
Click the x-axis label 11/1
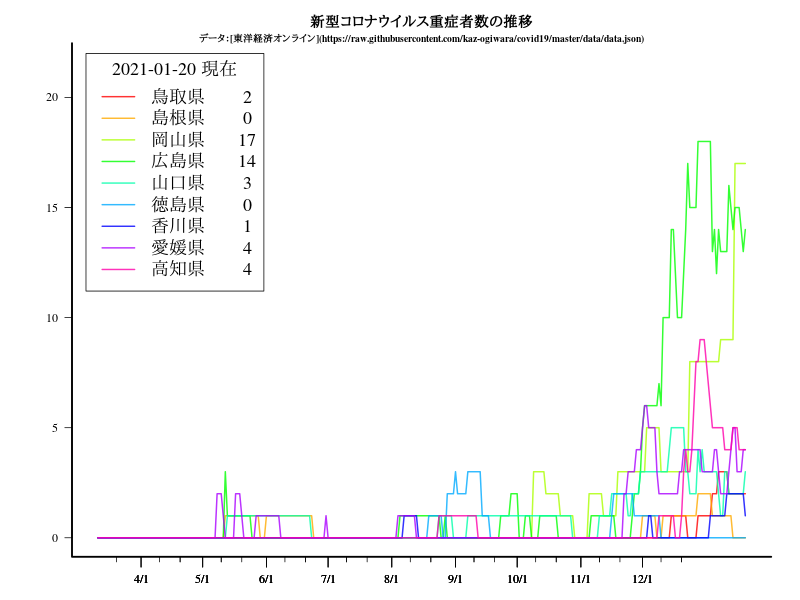(580, 579)
